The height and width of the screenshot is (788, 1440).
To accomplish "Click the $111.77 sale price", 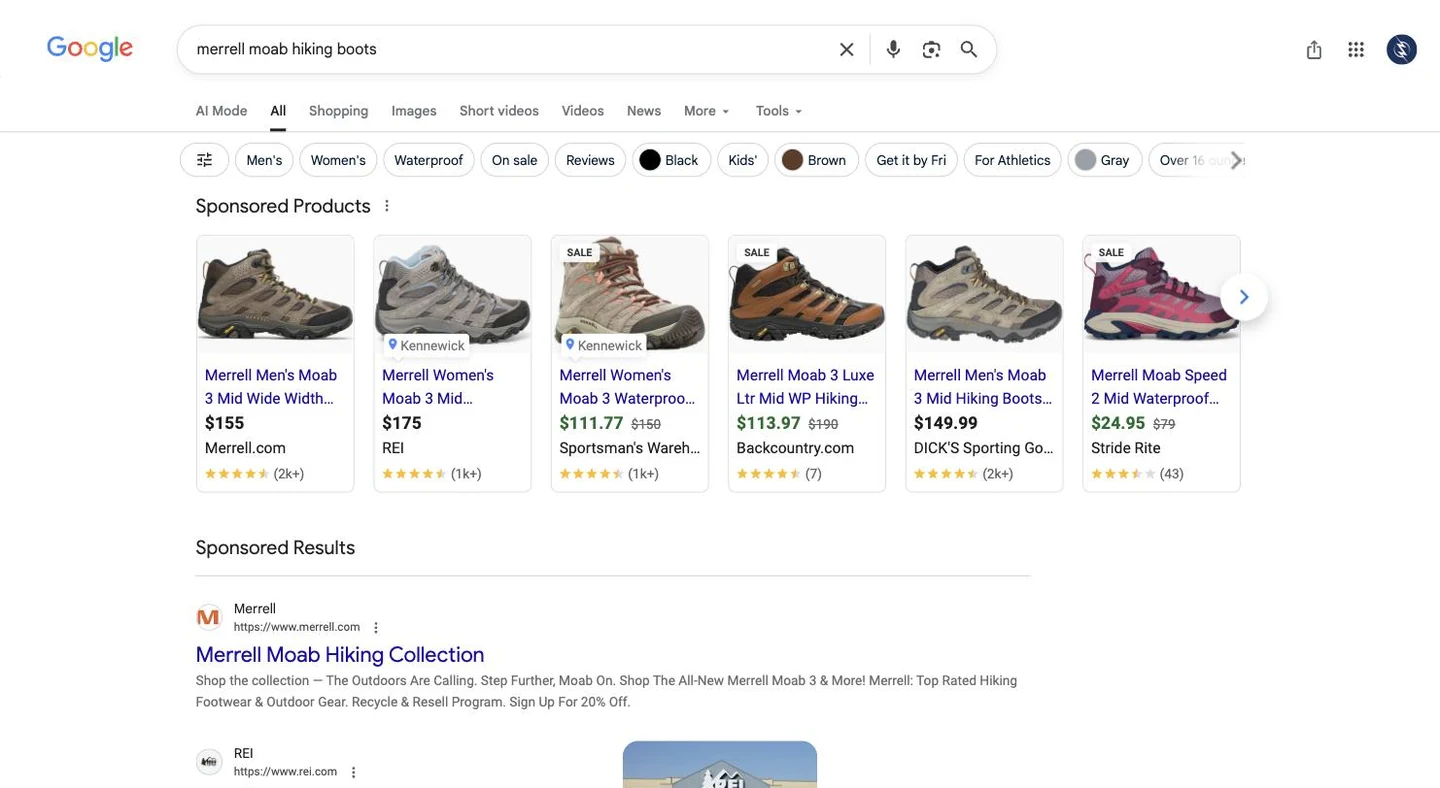I will pyautogui.click(x=591, y=423).
